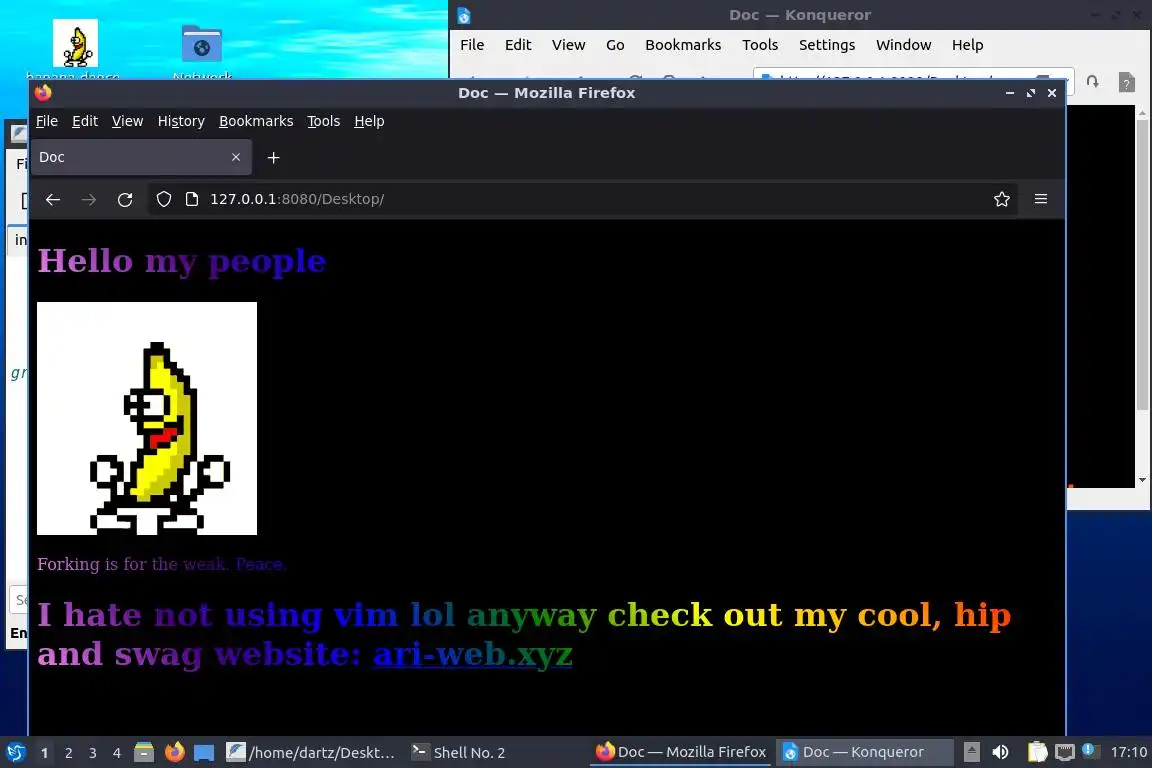
Task: Bookmark this page with the star icon
Action: pos(1001,199)
